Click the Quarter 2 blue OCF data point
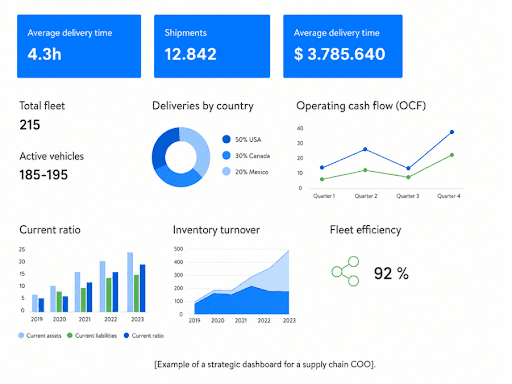 click(x=365, y=149)
